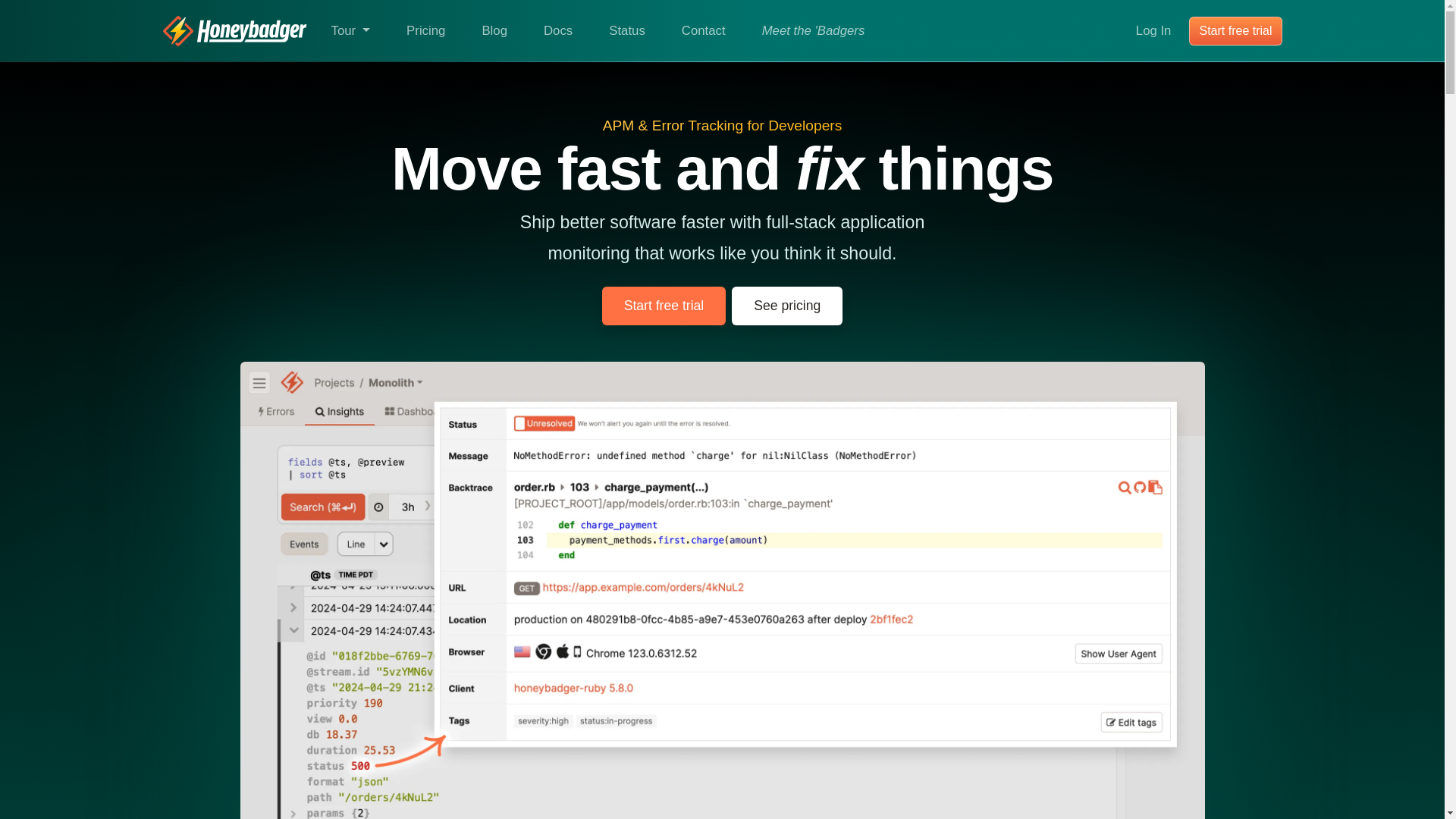
Task: Click Start free trial in navbar
Action: click(1235, 31)
